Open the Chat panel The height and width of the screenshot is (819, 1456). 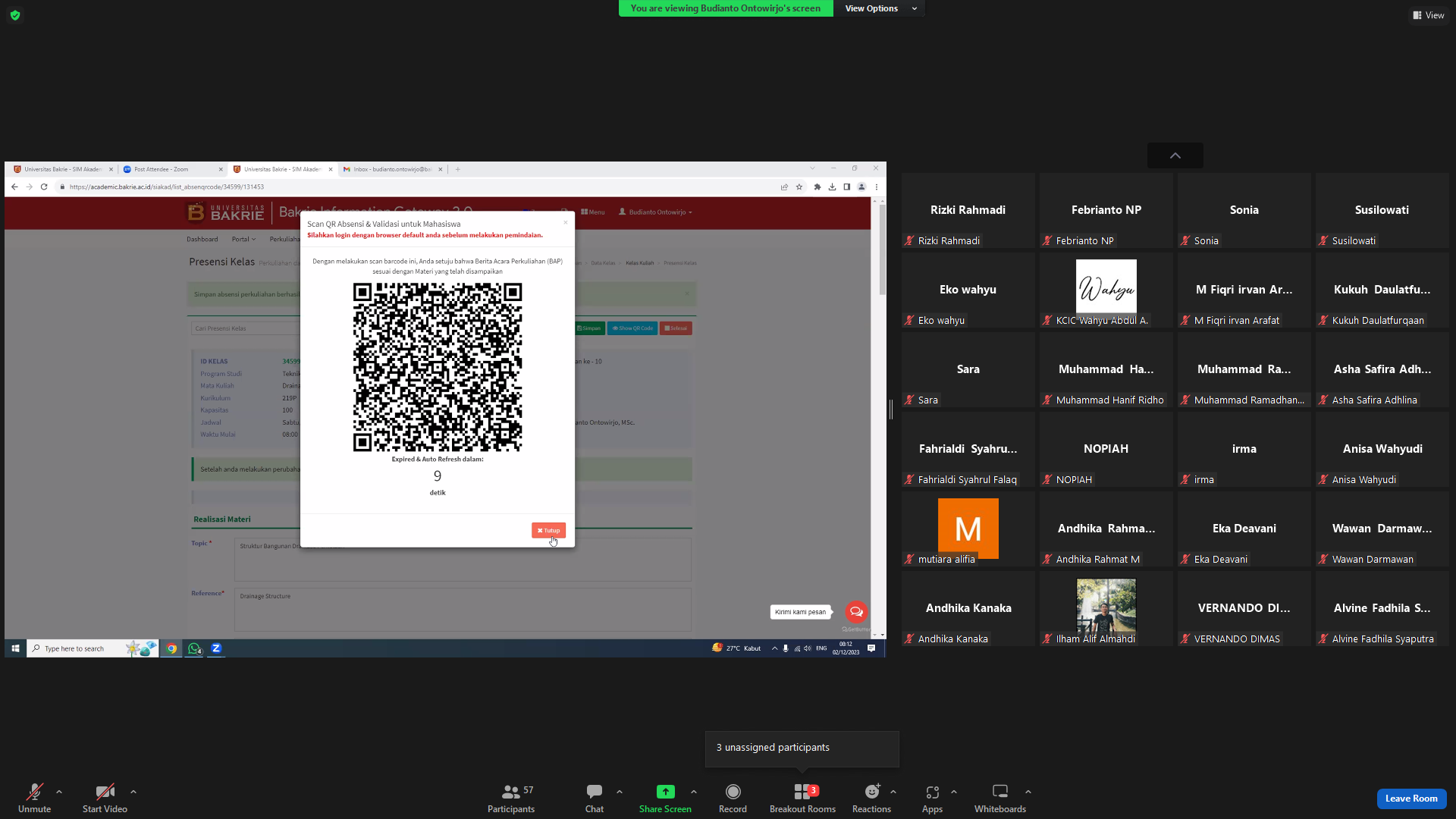click(595, 798)
